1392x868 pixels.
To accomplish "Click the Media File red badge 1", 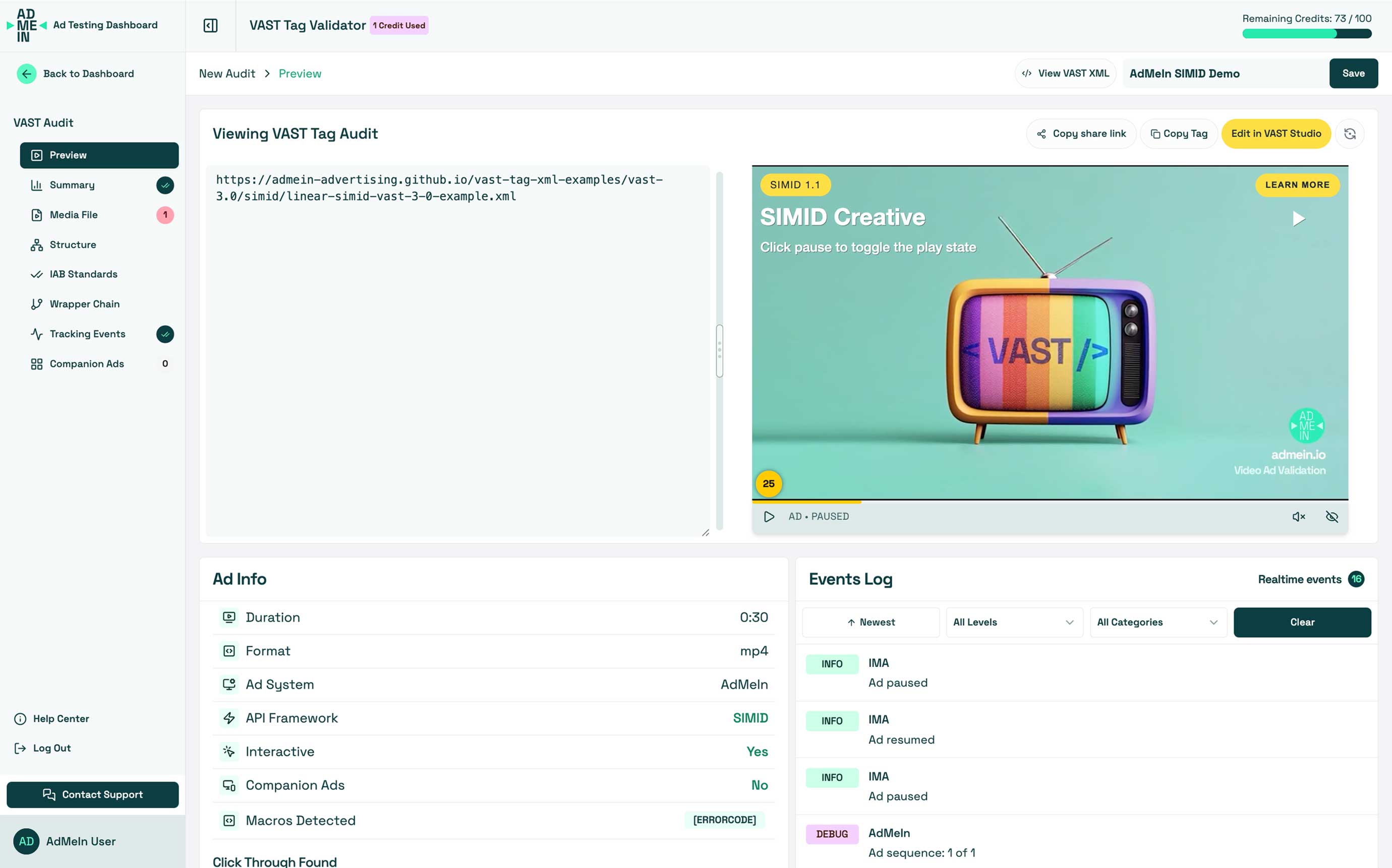I will point(165,215).
